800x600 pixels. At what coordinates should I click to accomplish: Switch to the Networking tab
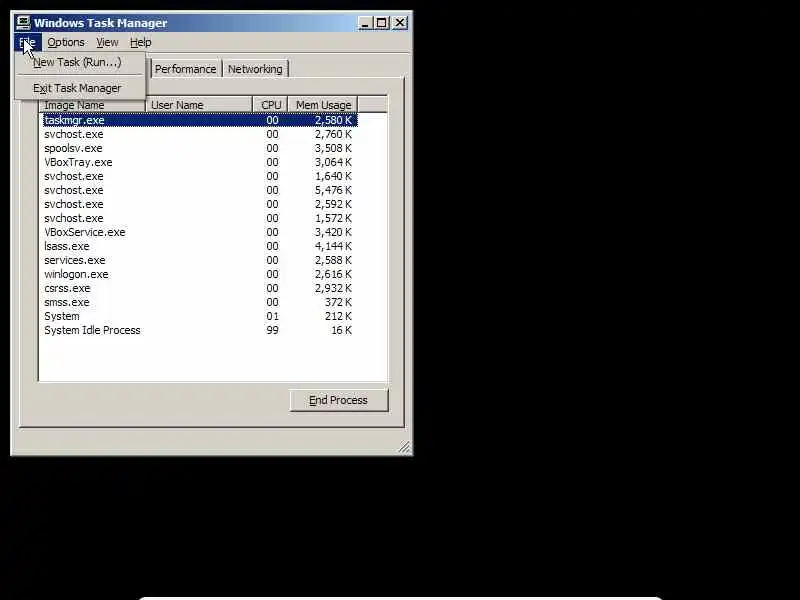tap(255, 69)
